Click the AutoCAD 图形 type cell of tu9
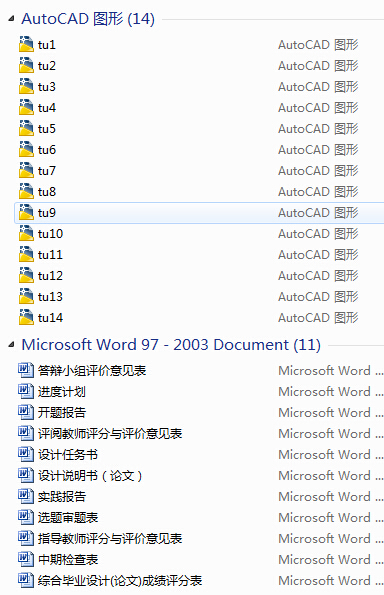 [x=318, y=213]
